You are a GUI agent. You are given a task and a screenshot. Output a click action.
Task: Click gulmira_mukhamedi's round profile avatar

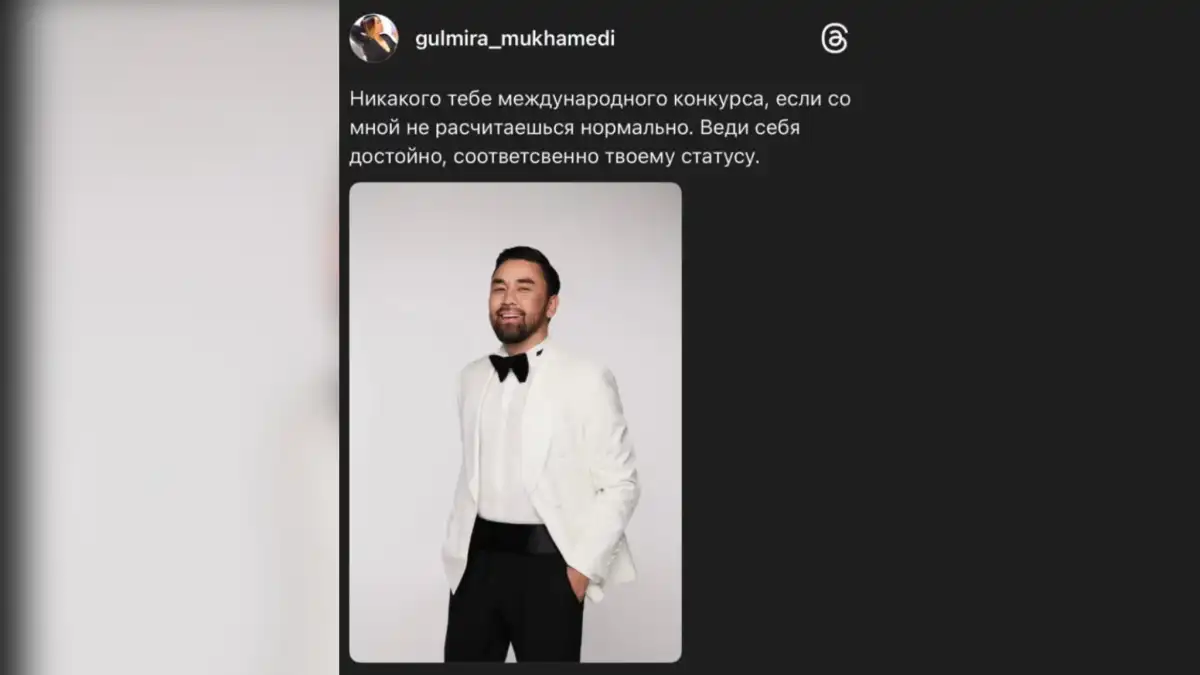[374, 38]
